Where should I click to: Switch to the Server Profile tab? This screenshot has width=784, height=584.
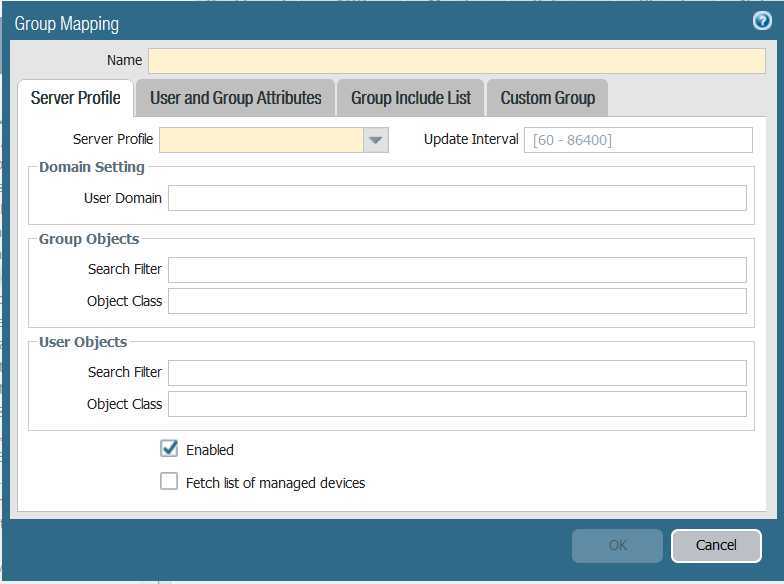coord(76,98)
